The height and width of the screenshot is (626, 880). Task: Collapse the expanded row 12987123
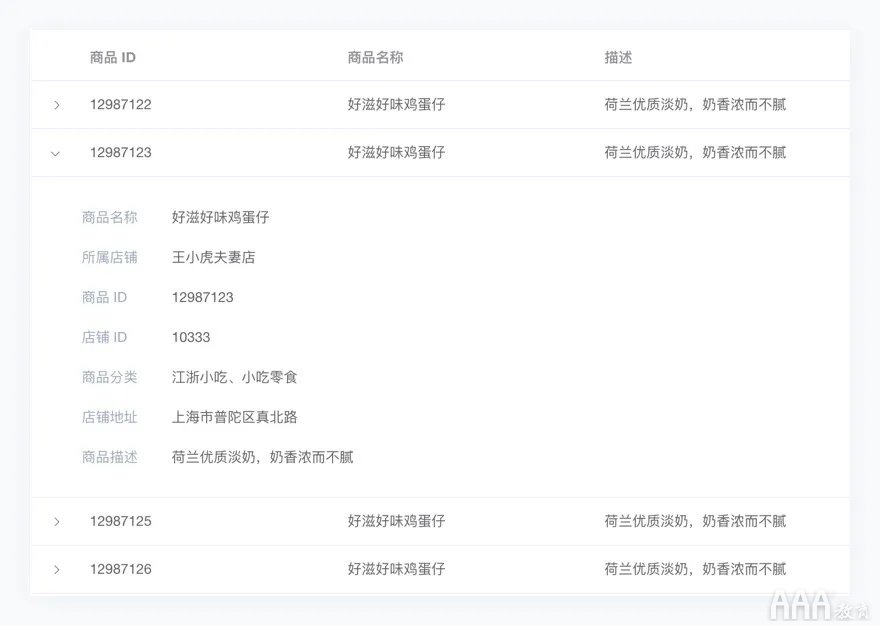point(56,153)
